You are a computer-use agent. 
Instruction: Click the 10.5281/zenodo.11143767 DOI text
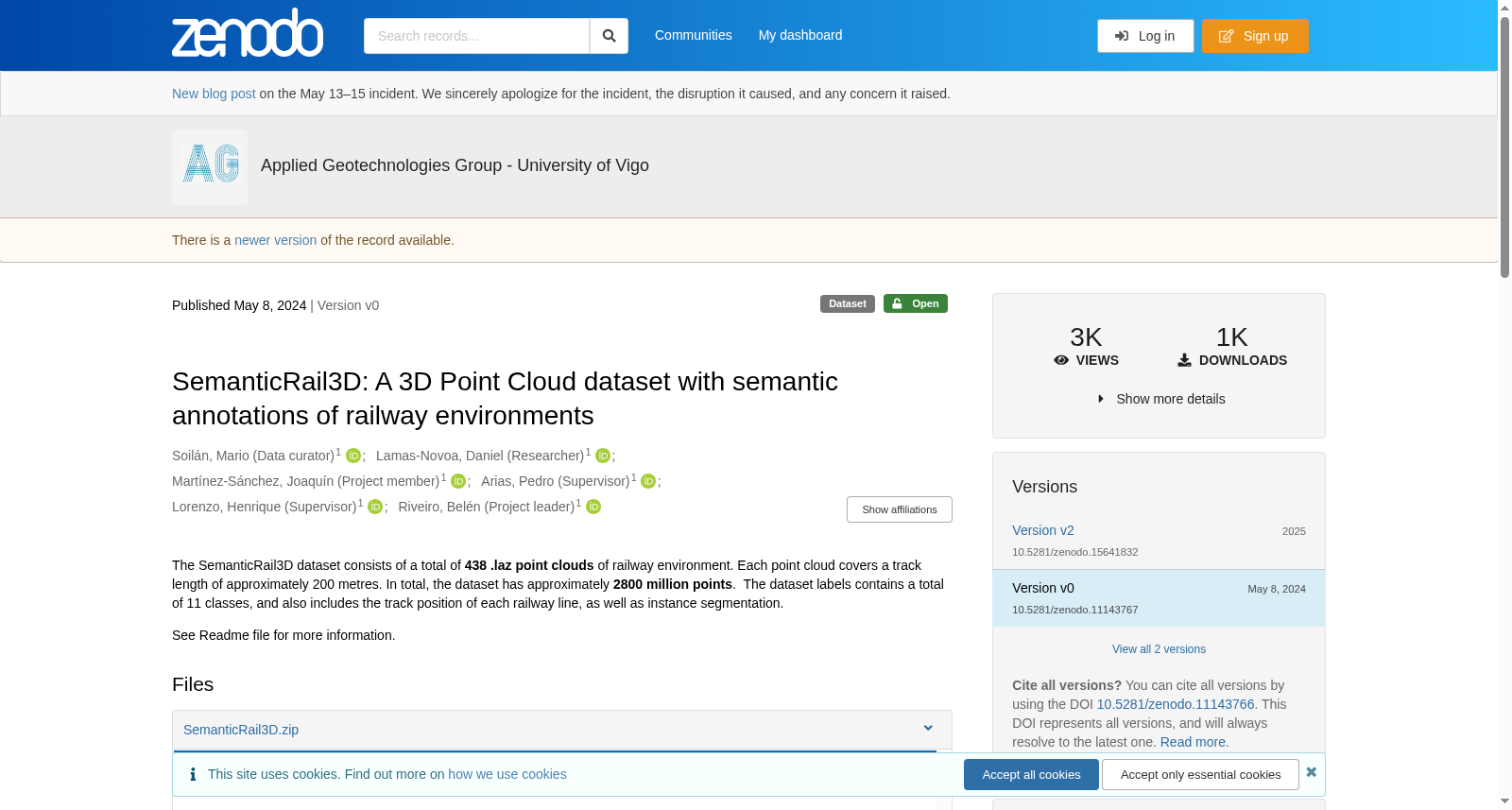click(x=1075, y=610)
